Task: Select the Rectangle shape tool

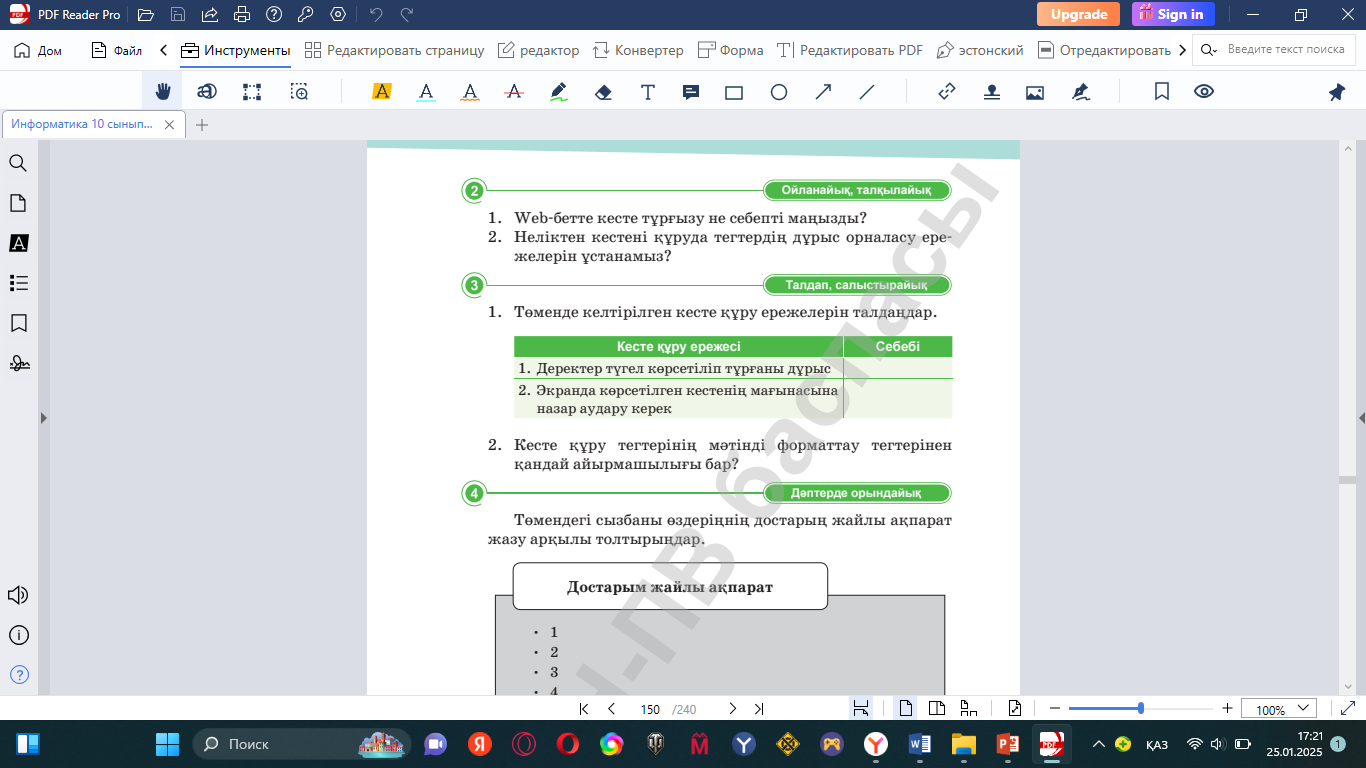Action: [x=734, y=92]
